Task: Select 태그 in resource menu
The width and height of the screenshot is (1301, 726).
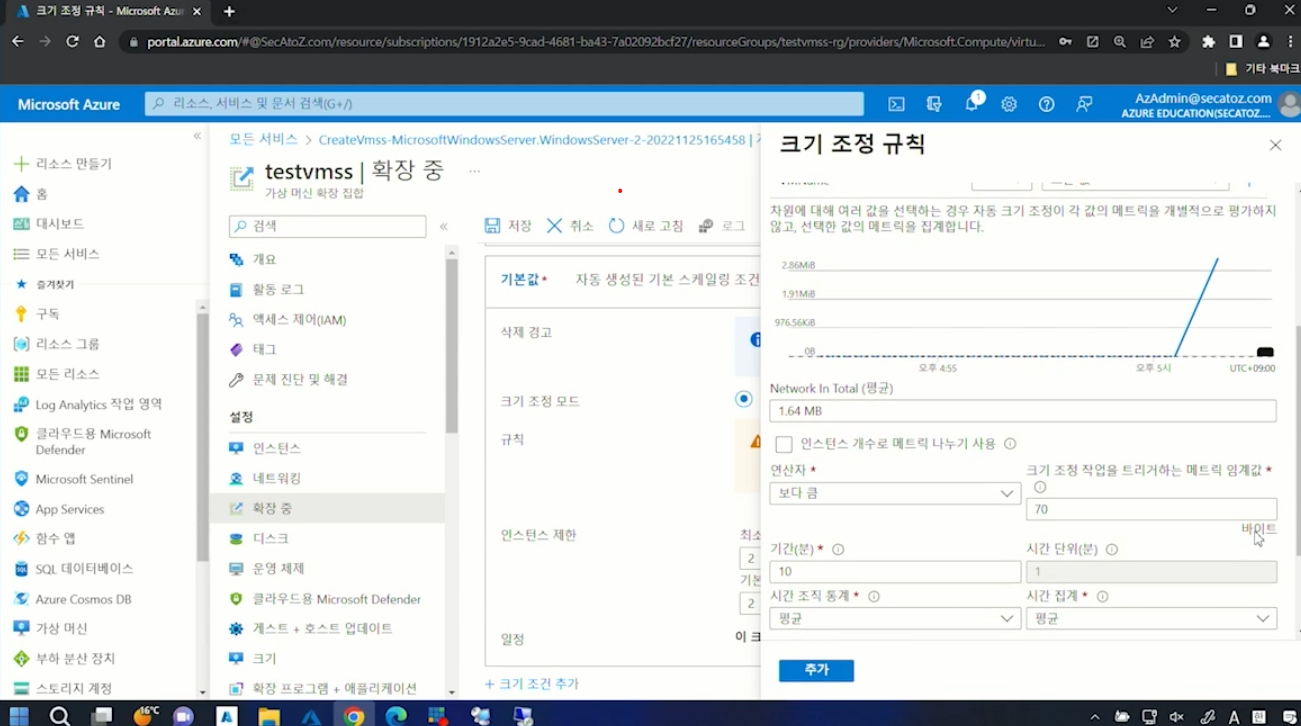Action: coord(264,349)
